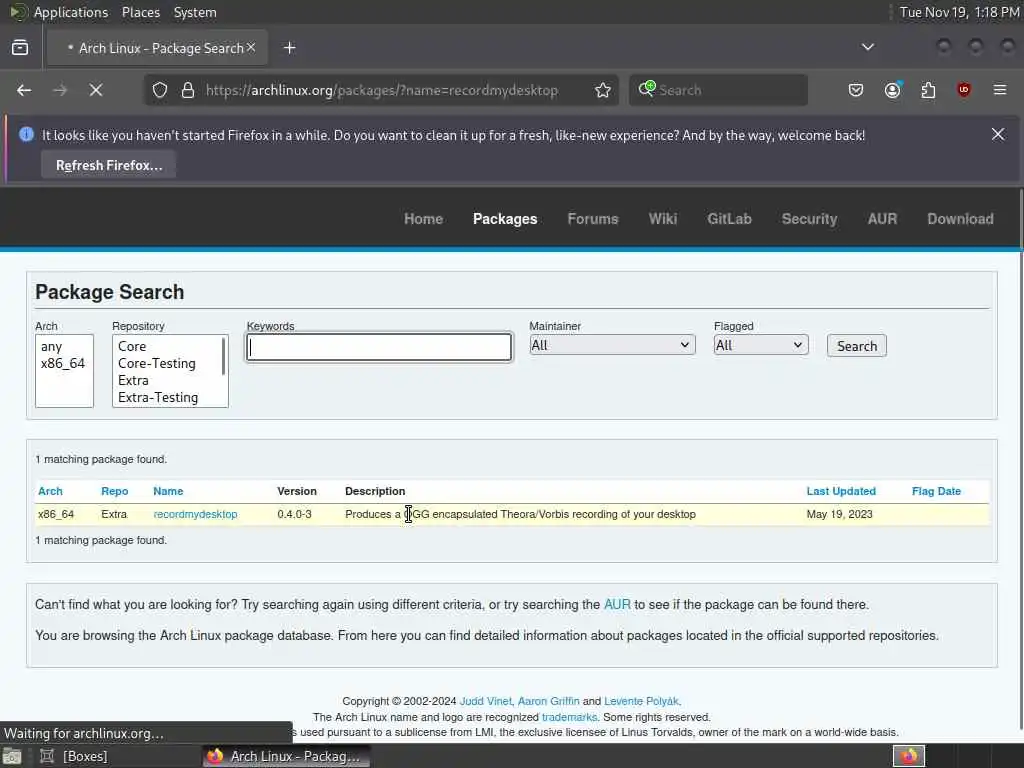Open the extensions puzzle icon
1024x768 pixels.
(x=928, y=90)
